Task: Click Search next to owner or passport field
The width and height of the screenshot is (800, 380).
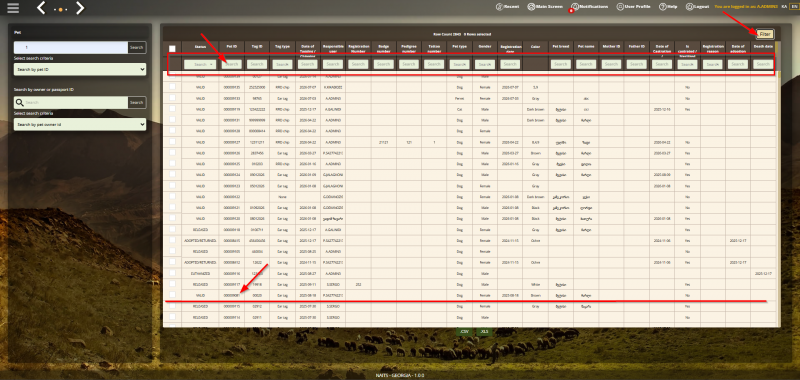Action: click(136, 103)
